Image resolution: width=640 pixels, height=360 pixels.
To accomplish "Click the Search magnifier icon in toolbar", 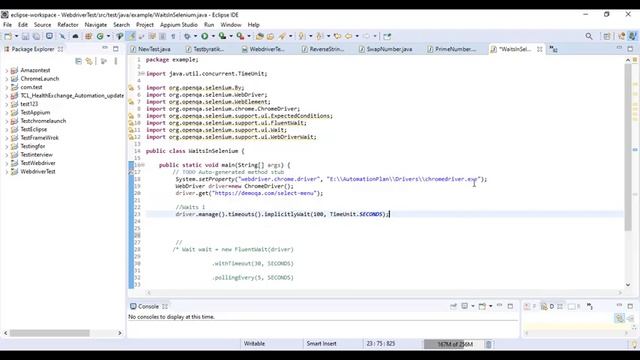I will [x=589, y=36].
